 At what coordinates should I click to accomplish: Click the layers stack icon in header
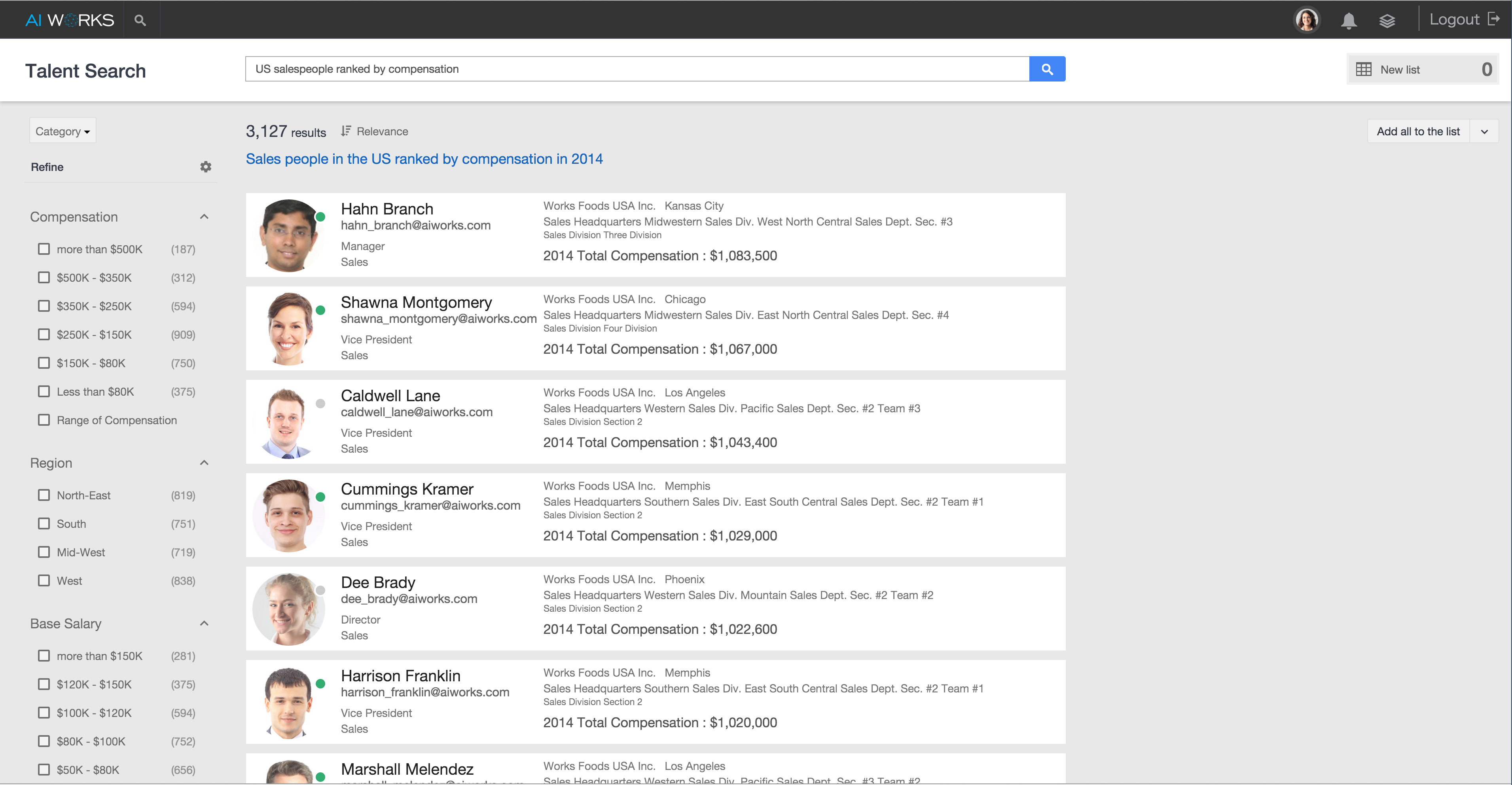(1386, 21)
